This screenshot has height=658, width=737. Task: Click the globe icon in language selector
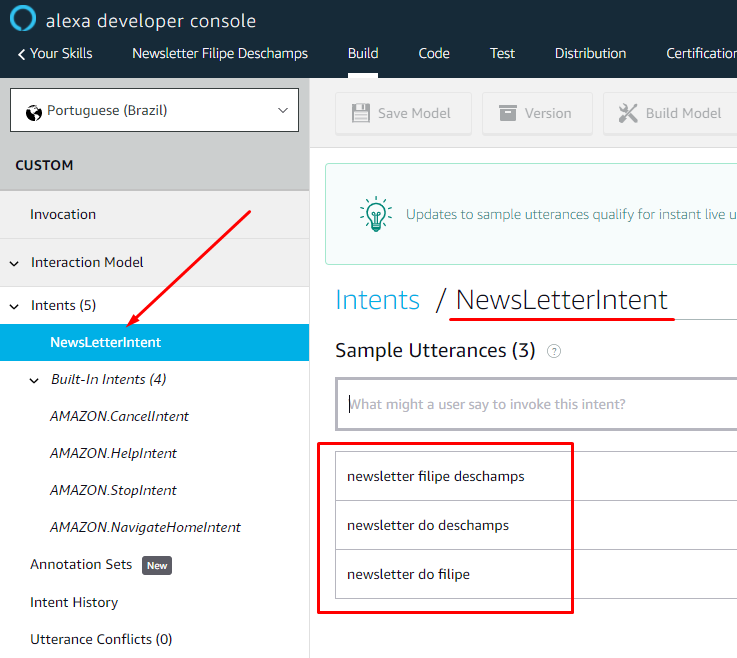(34, 111)
